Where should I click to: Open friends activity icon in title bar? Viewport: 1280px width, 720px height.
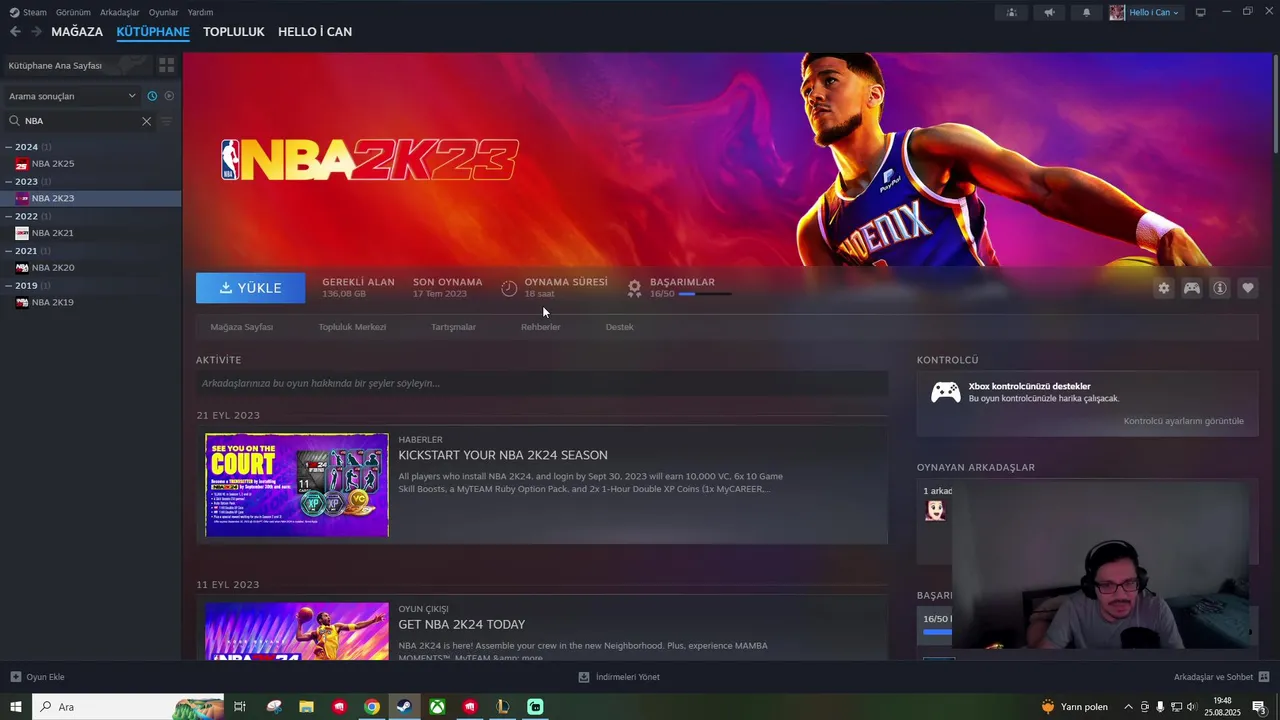click(1011, 12)
